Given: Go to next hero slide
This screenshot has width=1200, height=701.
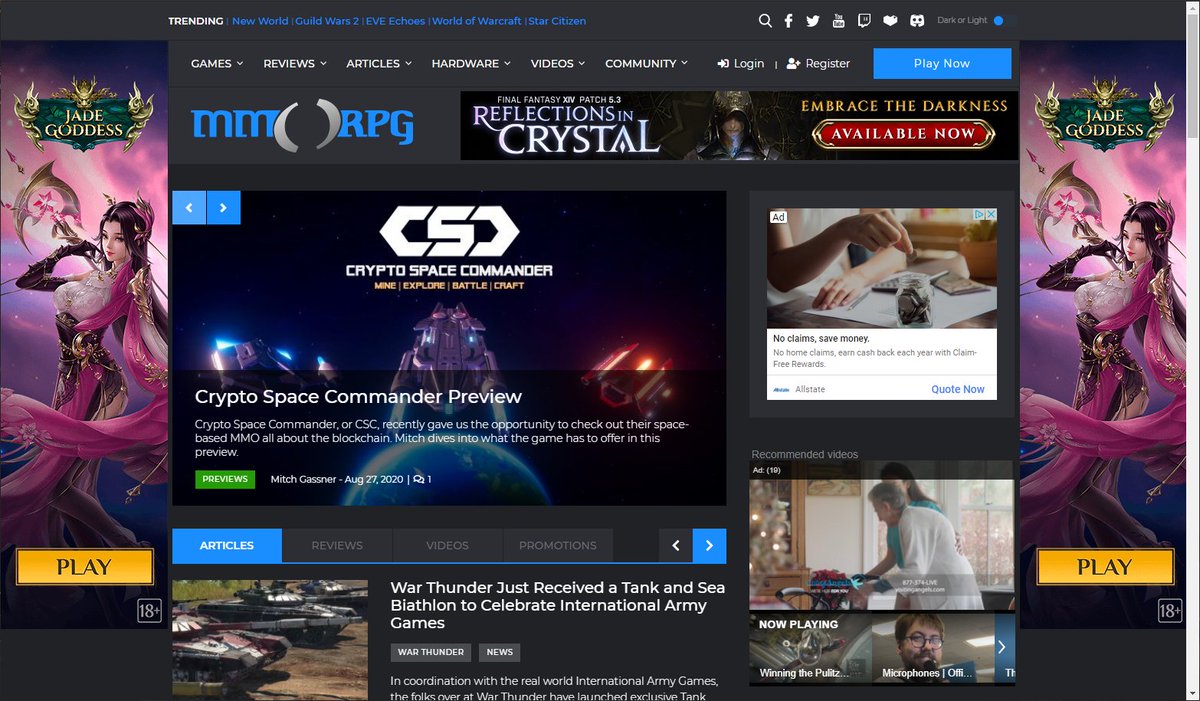Looking at the screenshot, I should 223,207.
